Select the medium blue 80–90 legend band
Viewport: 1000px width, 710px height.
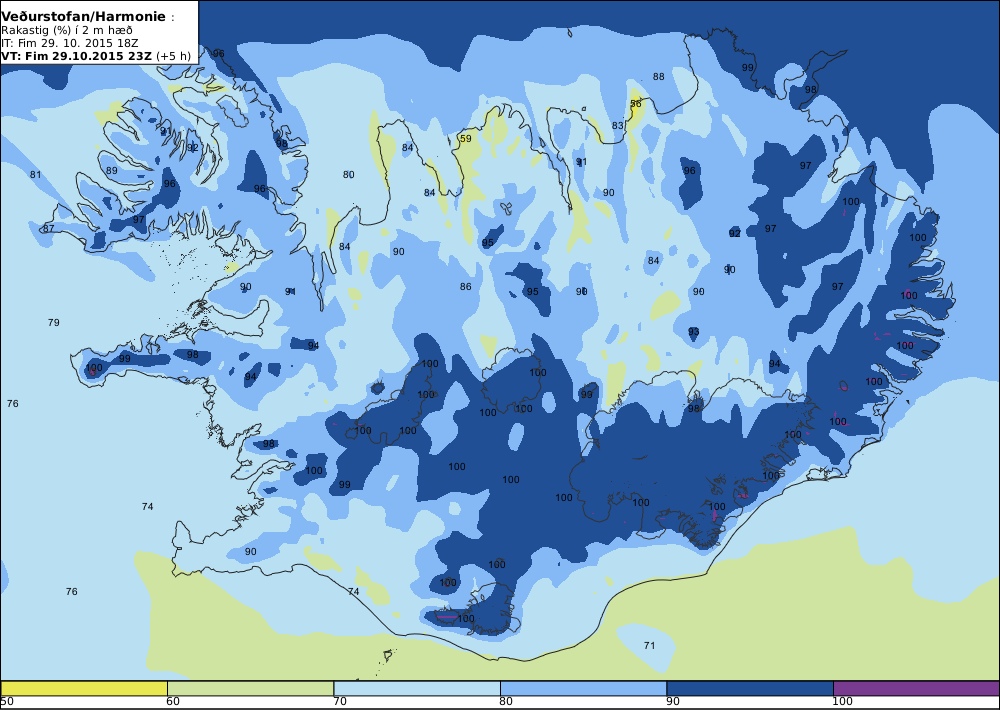pyautogui.click(x=584, y=688)
